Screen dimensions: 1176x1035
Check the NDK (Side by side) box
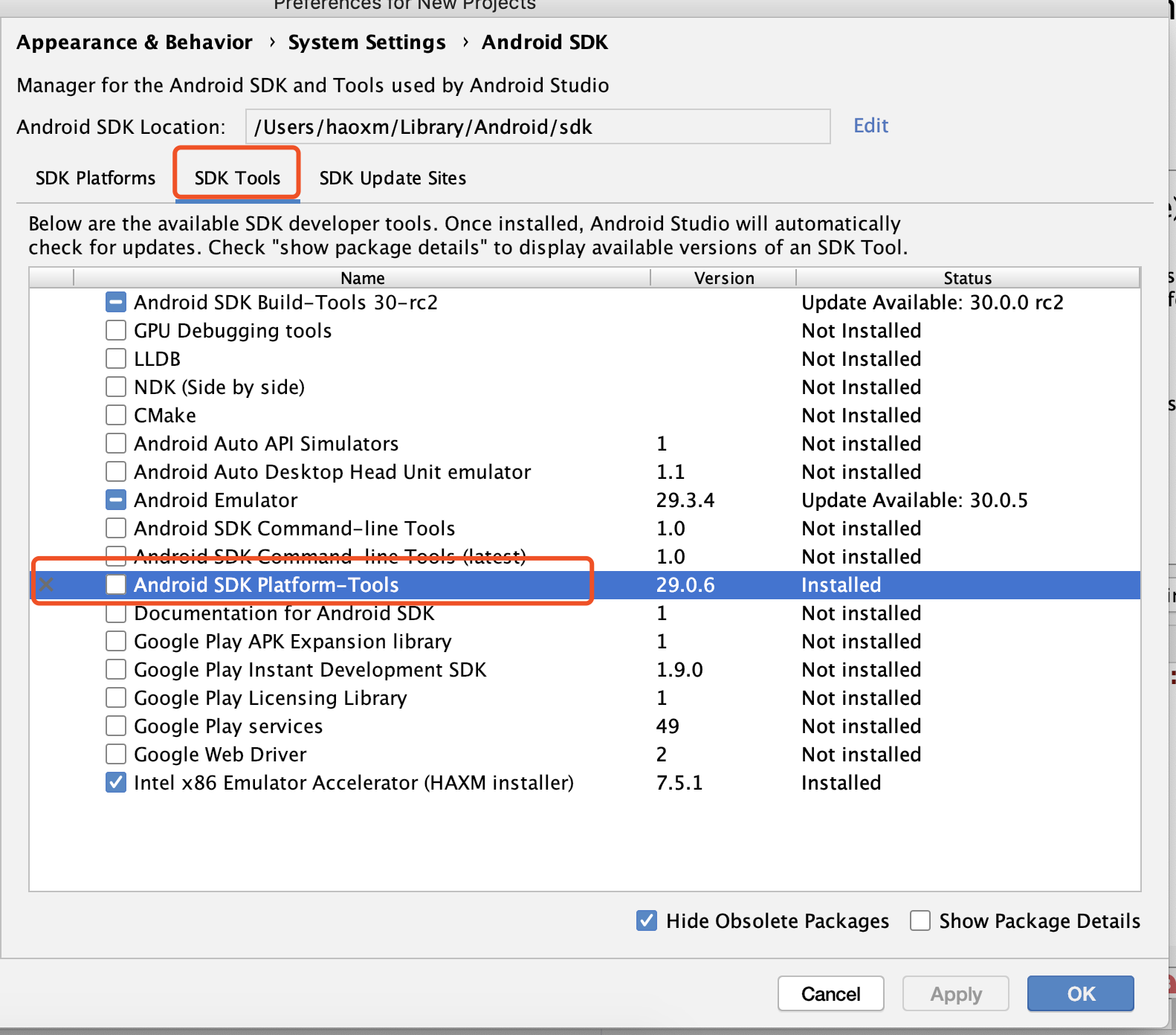(x=116, y=387)
